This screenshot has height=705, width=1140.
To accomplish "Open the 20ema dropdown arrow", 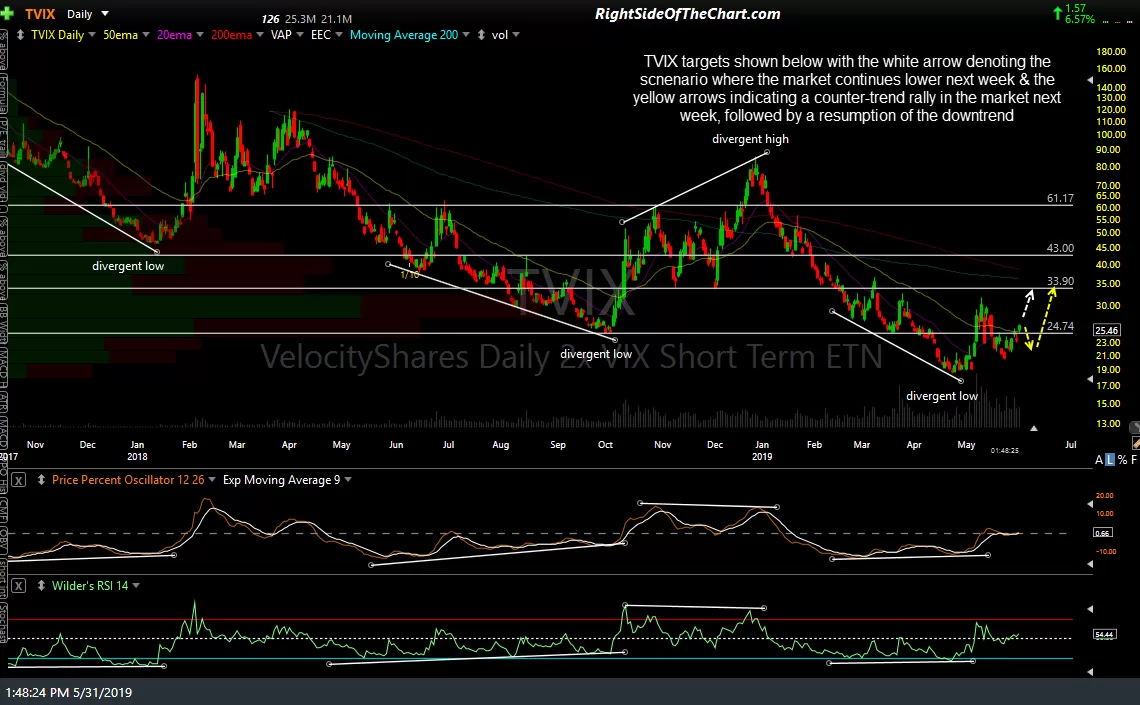I will pyautogui.click(x=200, y=35).
